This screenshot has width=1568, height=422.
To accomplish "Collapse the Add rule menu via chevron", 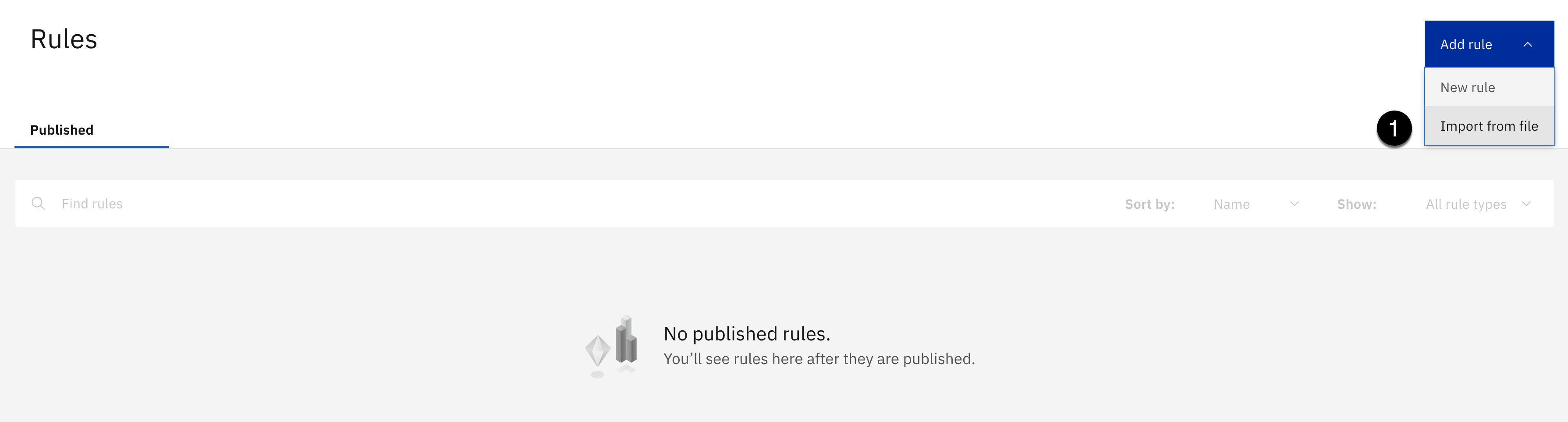I will [x=1527, y=44].
